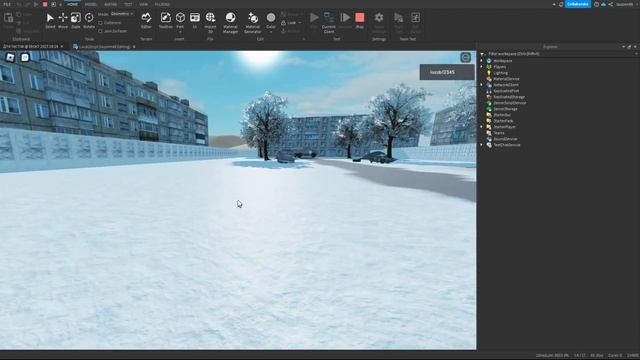640x360 pixels.
Task: Open the FILE menu
Action: 7,4
